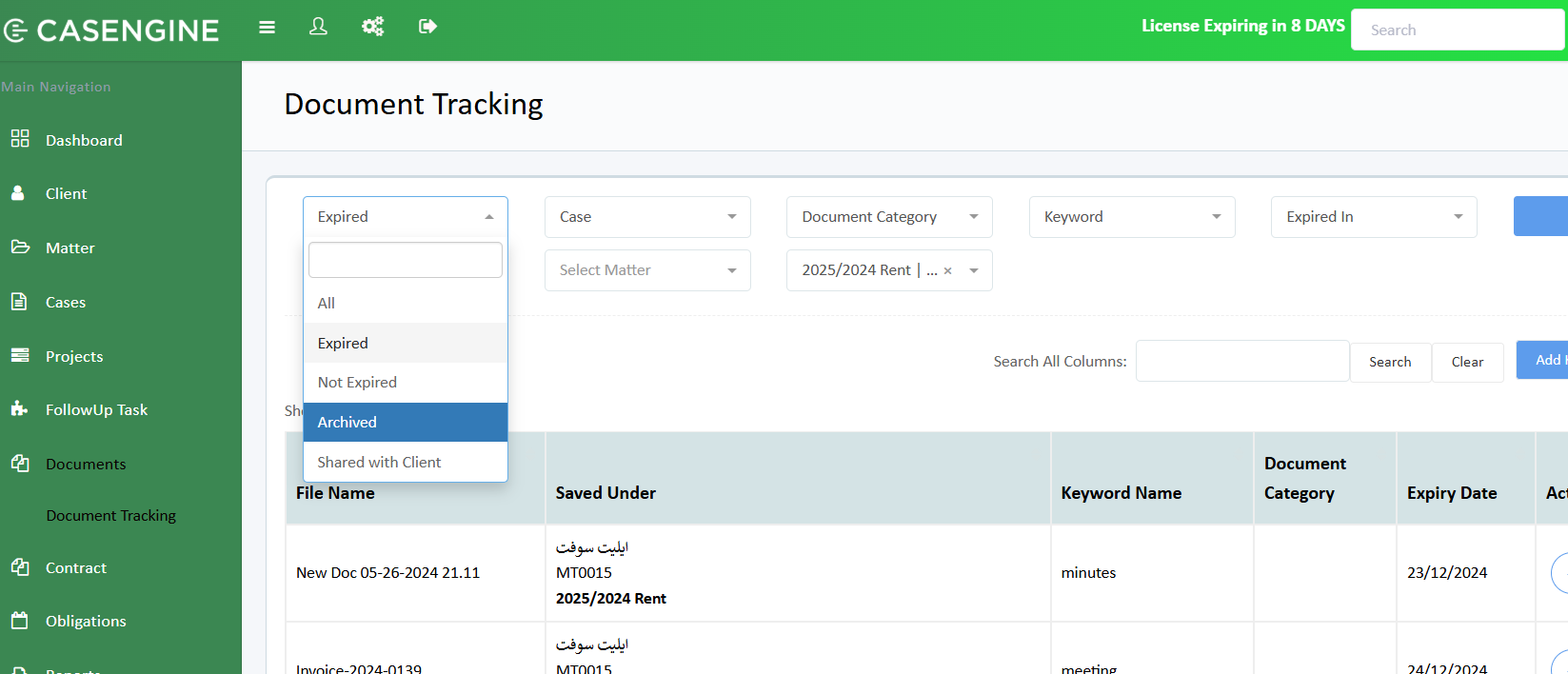Screen dimensions: 1568x674
Task: Click the FollowUp Task puzzle icon
Action: 19,409
